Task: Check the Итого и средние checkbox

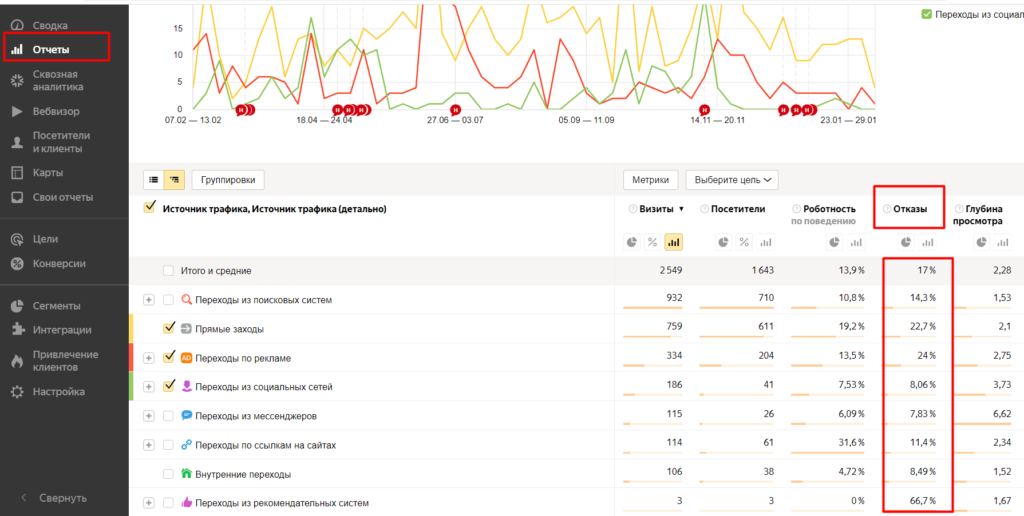Action: tap(168, 271)
